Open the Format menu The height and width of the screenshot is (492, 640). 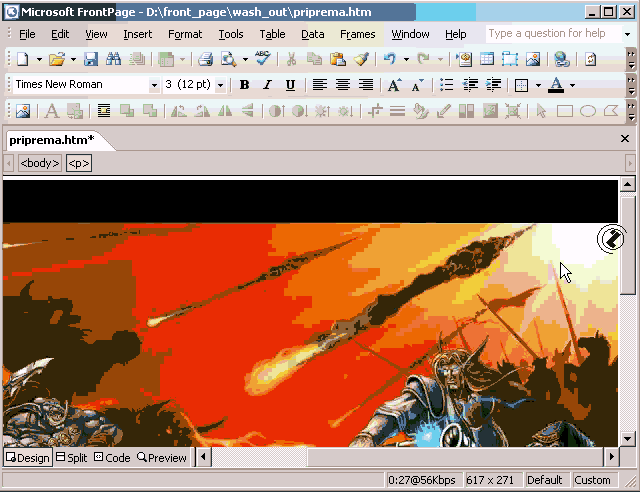pos(185,34)
